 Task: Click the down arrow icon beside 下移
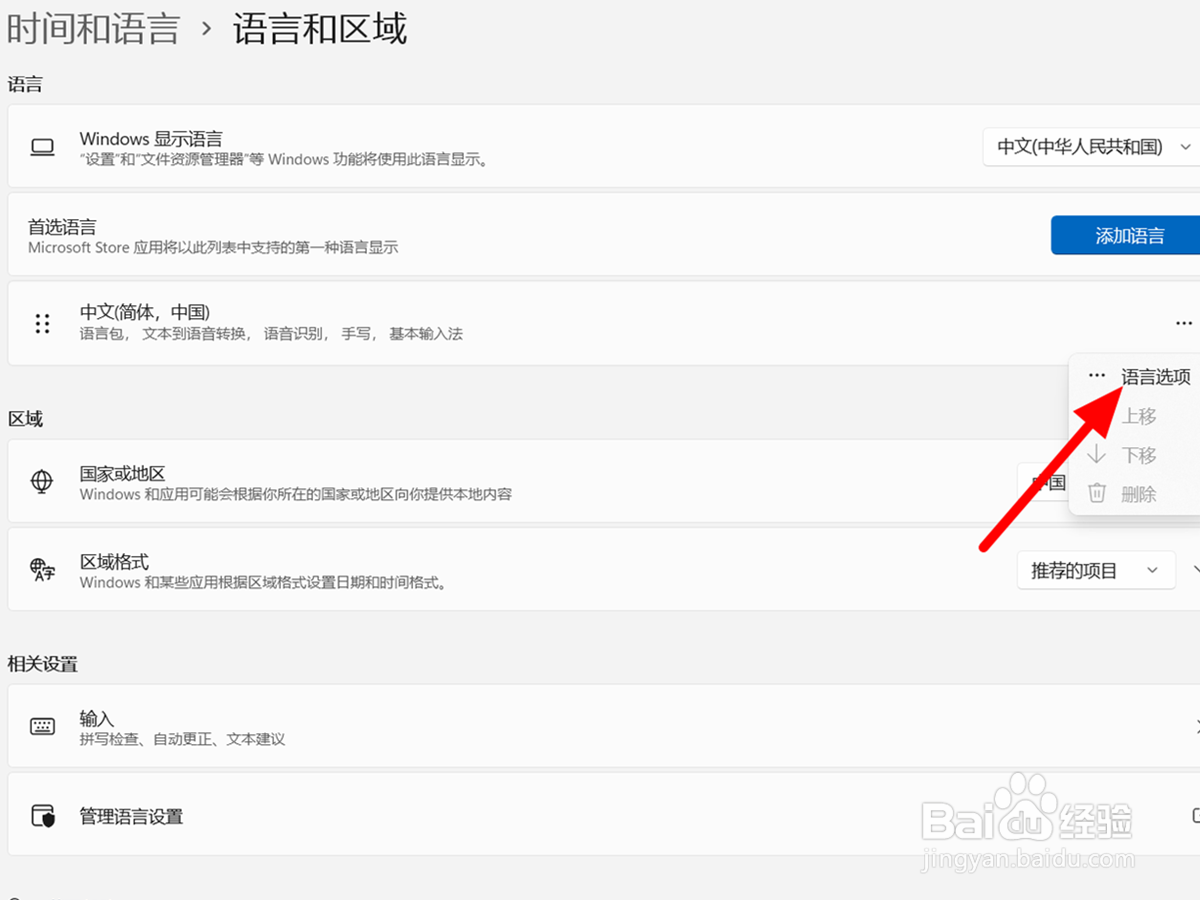point(1096,454)
